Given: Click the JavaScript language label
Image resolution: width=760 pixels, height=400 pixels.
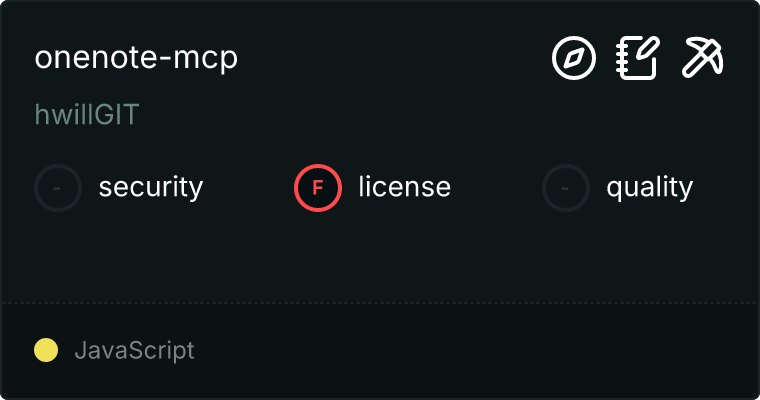Looking at the screenshot, I should coord(134,350).
